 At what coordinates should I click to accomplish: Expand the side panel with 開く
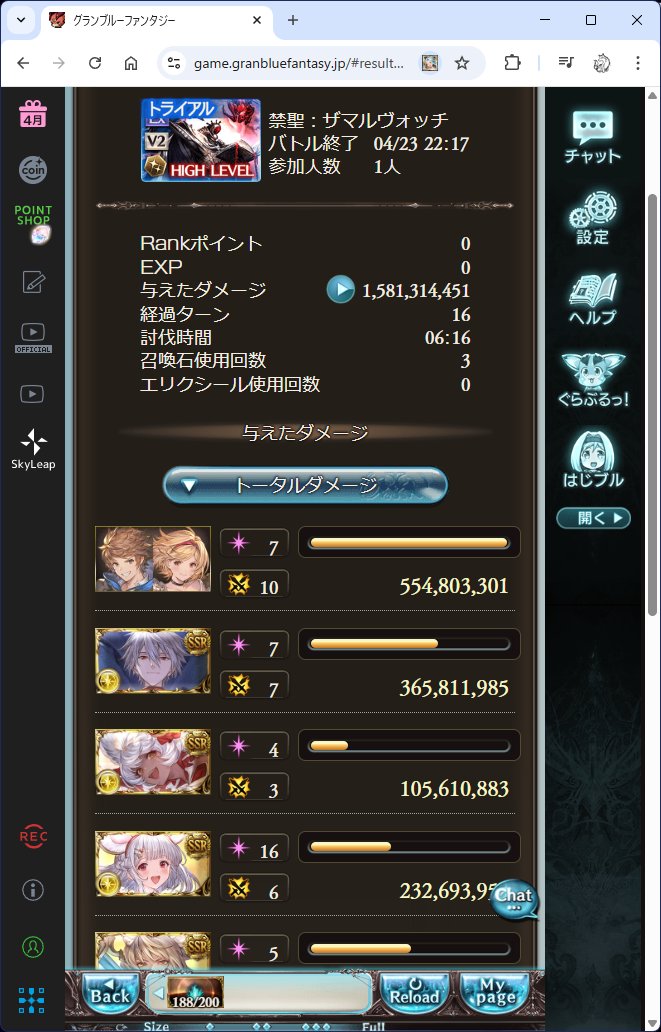(593, 518)
